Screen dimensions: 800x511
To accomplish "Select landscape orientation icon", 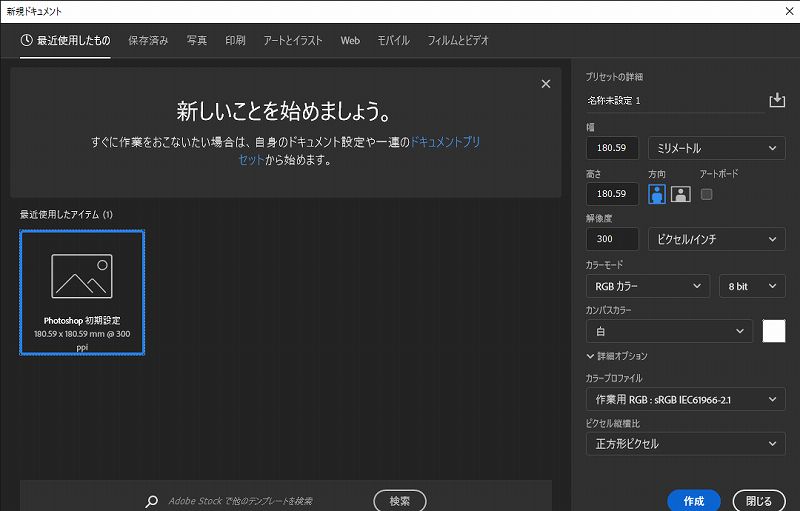I will pyautogui.click(x=681, y=194).
